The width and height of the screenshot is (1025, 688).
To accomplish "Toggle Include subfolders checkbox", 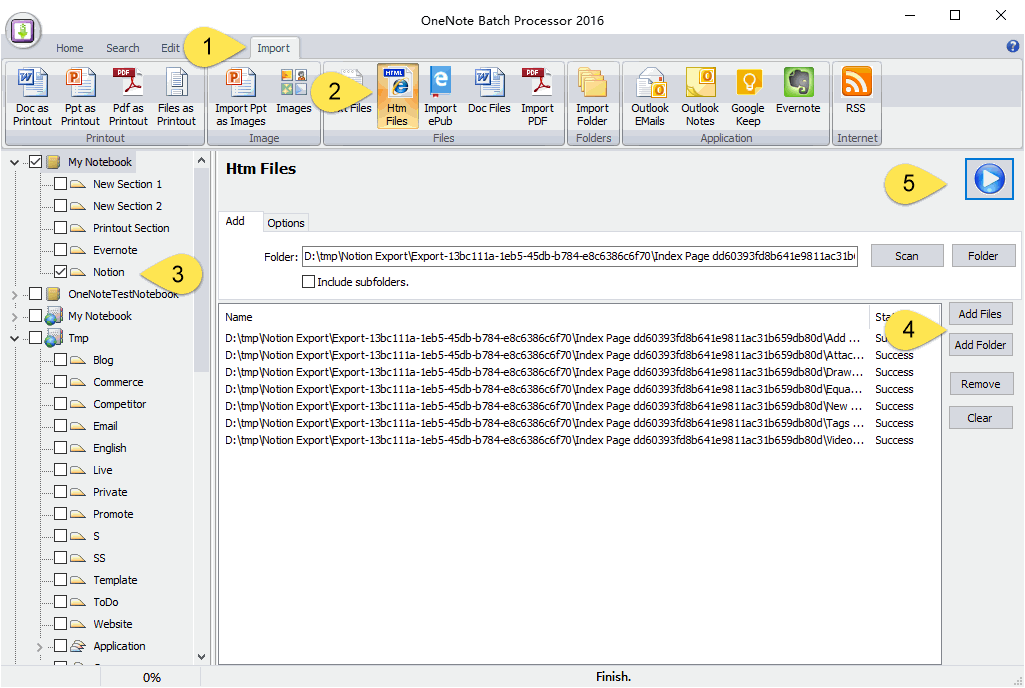I will [x=308, y=282].
